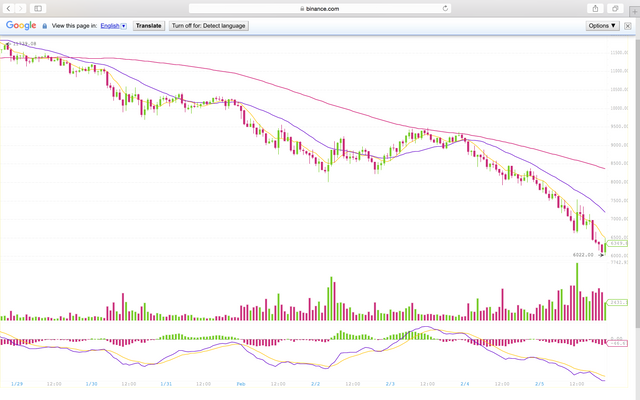The image size is (640, 400).
Task: Show the Safari sidebar
Action: point(38,8)
